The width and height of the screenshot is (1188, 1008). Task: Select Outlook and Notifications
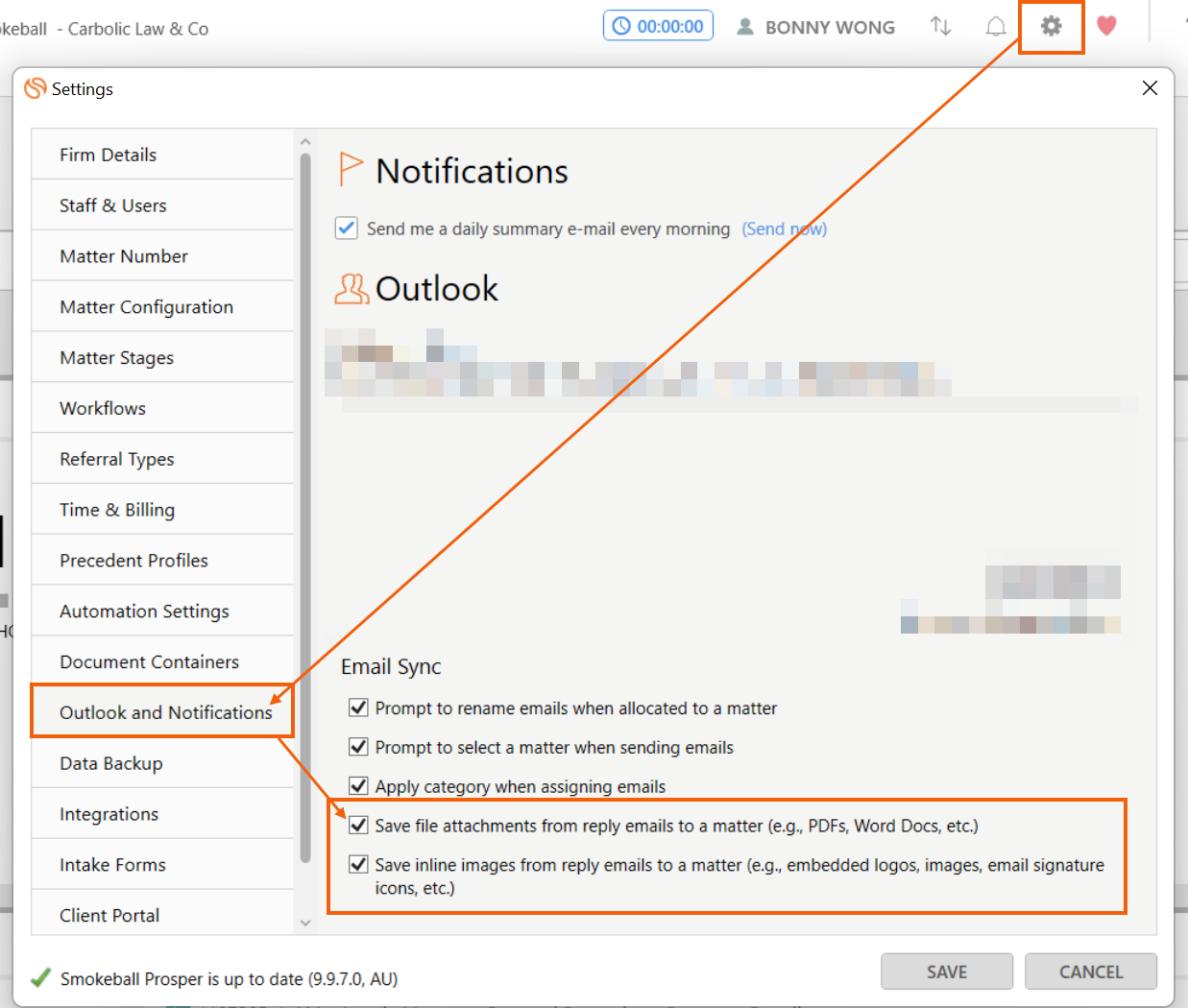162,712
